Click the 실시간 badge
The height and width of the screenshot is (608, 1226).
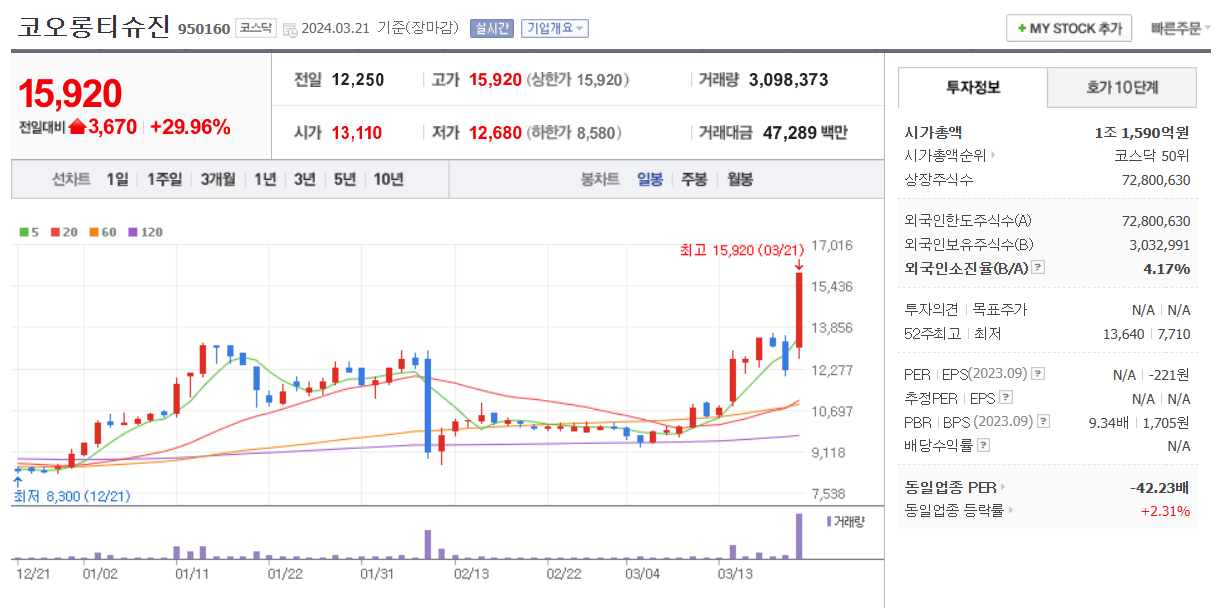492,28
